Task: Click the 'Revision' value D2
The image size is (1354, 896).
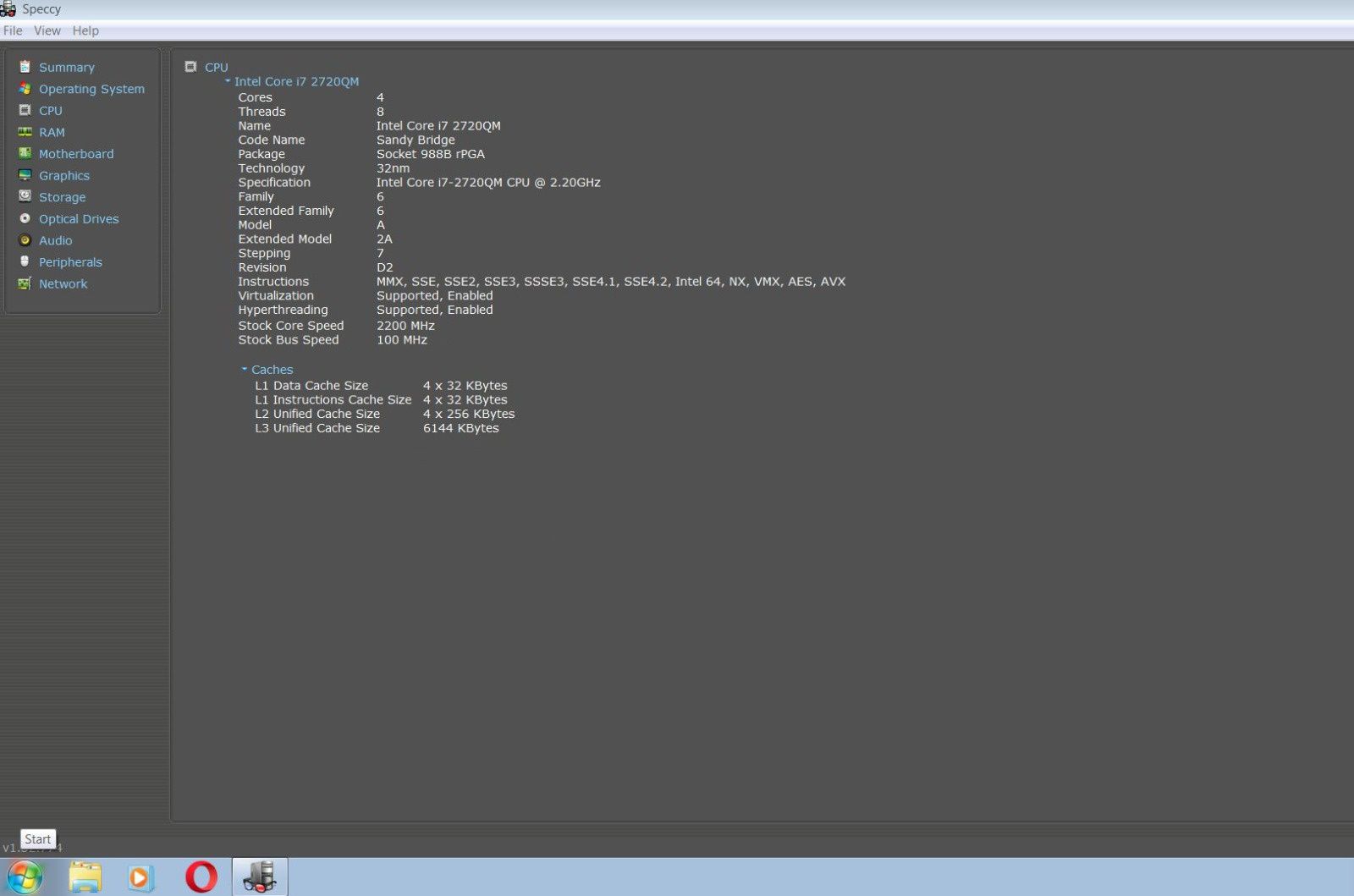Action: click(x=385, y=267)
